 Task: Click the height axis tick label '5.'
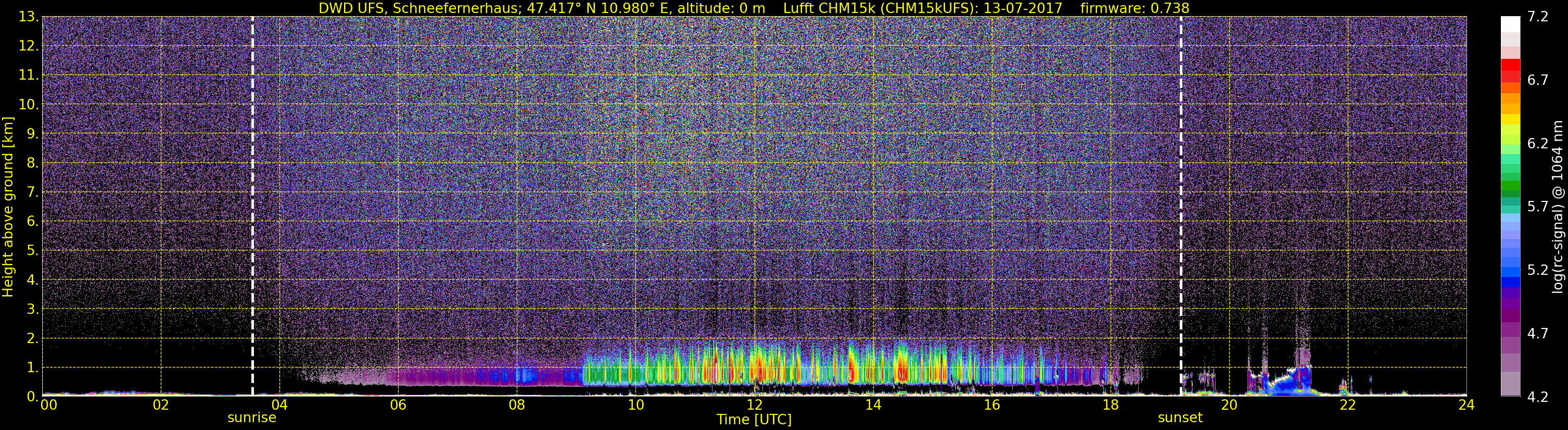click(32, 250)
